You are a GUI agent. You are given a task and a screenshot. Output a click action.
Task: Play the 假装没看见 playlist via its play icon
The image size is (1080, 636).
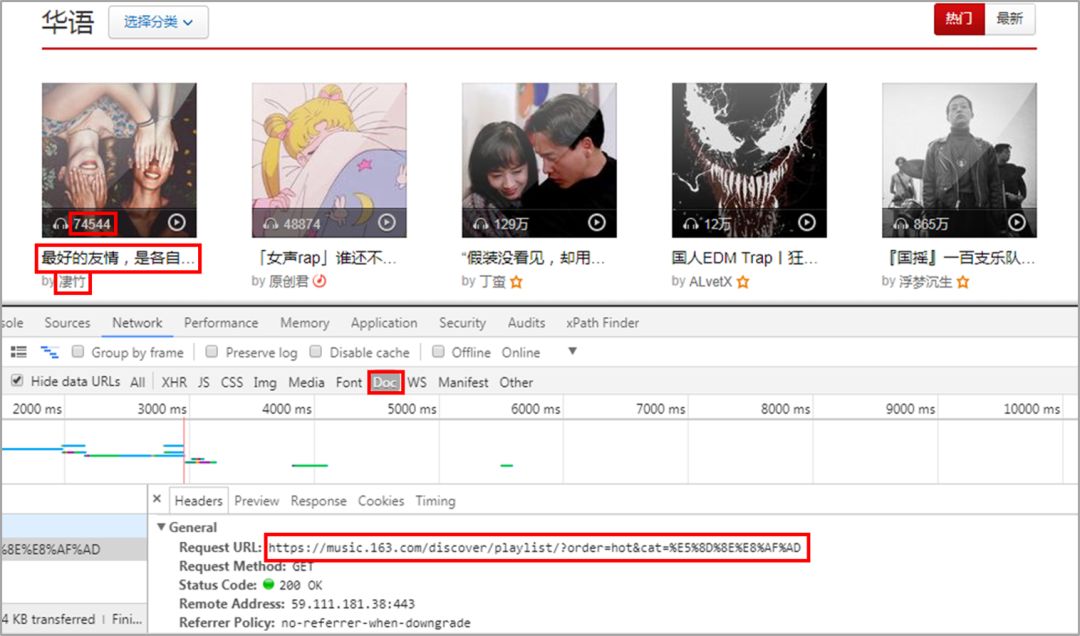(x=597, y=223)
